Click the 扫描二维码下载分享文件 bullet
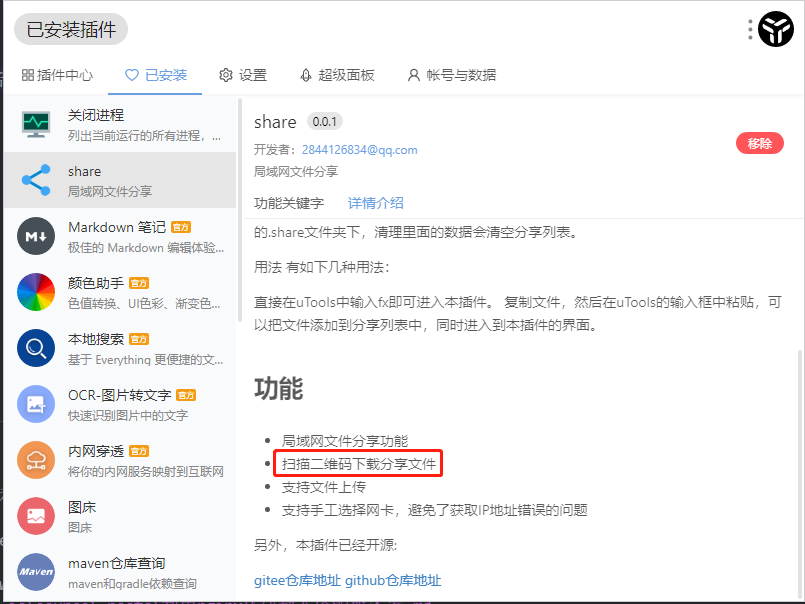This screenshot has width=805, height=604. pyautogui.click(x=359, y=464)
